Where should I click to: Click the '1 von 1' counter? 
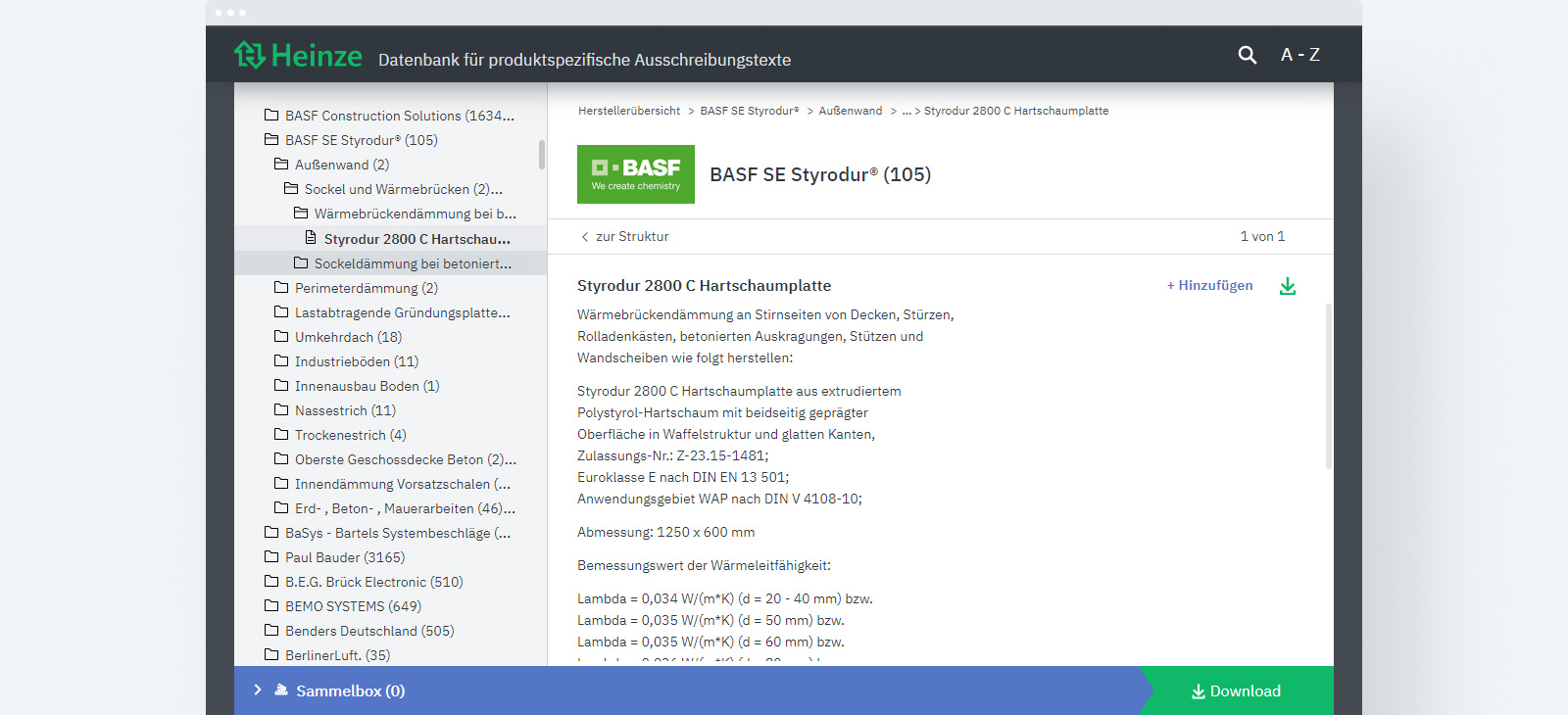coord(1262,236)
